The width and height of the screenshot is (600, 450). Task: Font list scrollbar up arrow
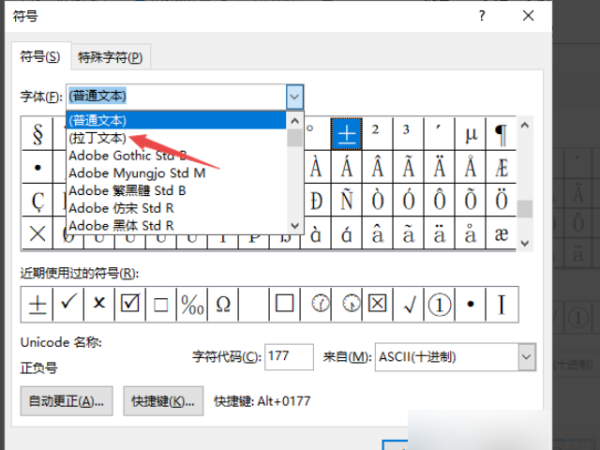pos(295,121)
